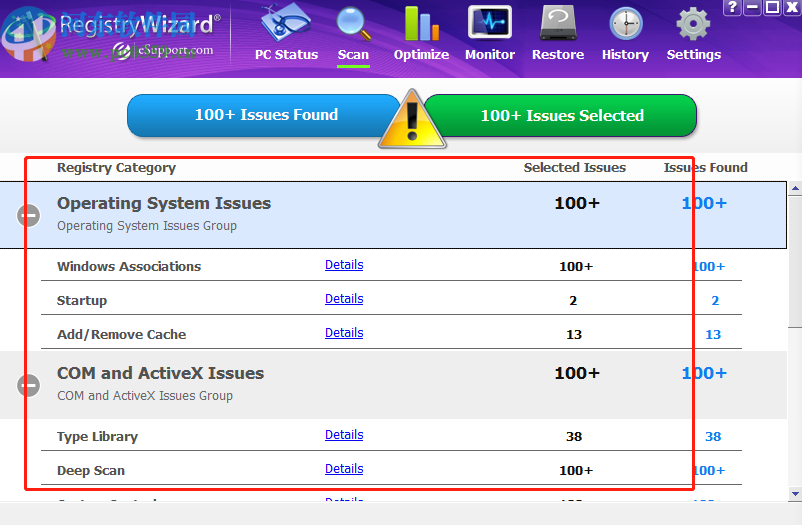Screen dimensions: 802x525
Task: Click the scrollbar up arrow
Action: [x=795, y=188]
